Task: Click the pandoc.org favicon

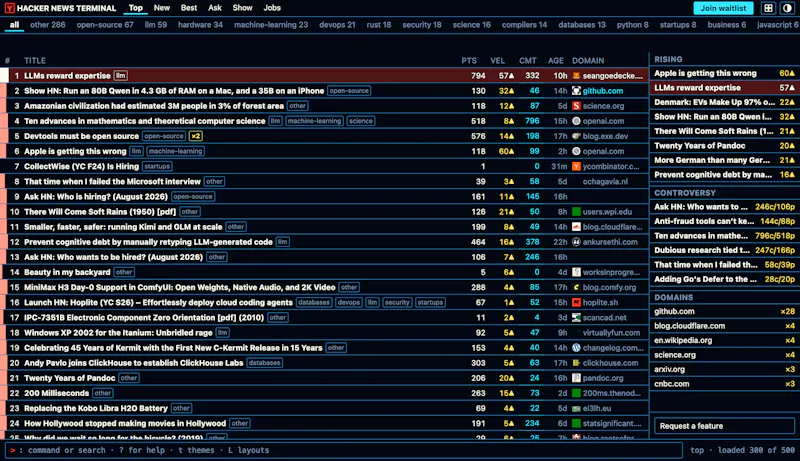Action: pyautogui.click(x=576, y=378)
